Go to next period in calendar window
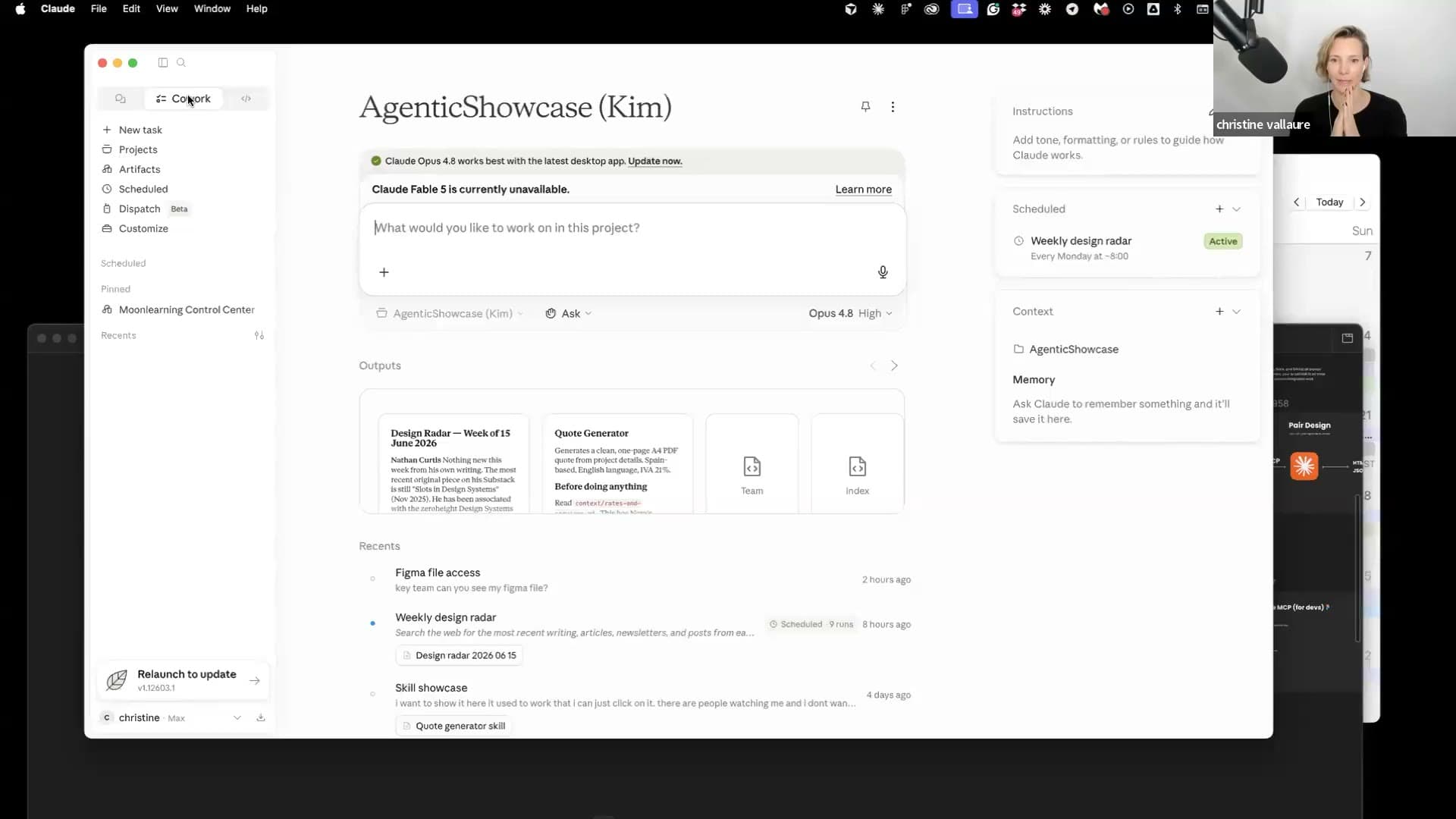 (x=1363, y=202)
